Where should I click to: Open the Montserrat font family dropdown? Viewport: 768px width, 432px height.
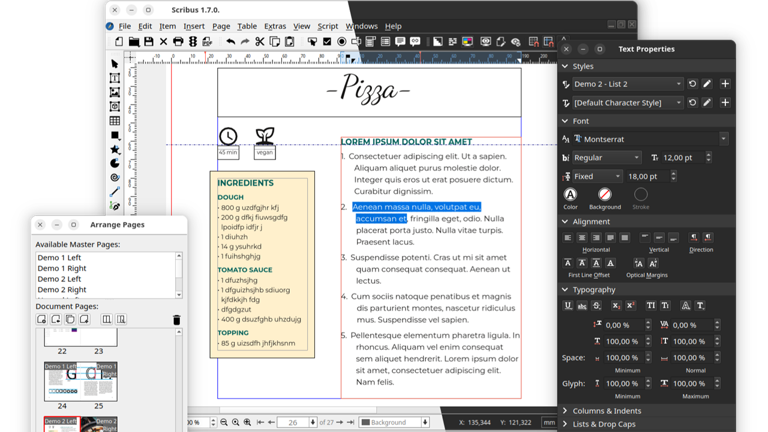[x=651, y=139]
